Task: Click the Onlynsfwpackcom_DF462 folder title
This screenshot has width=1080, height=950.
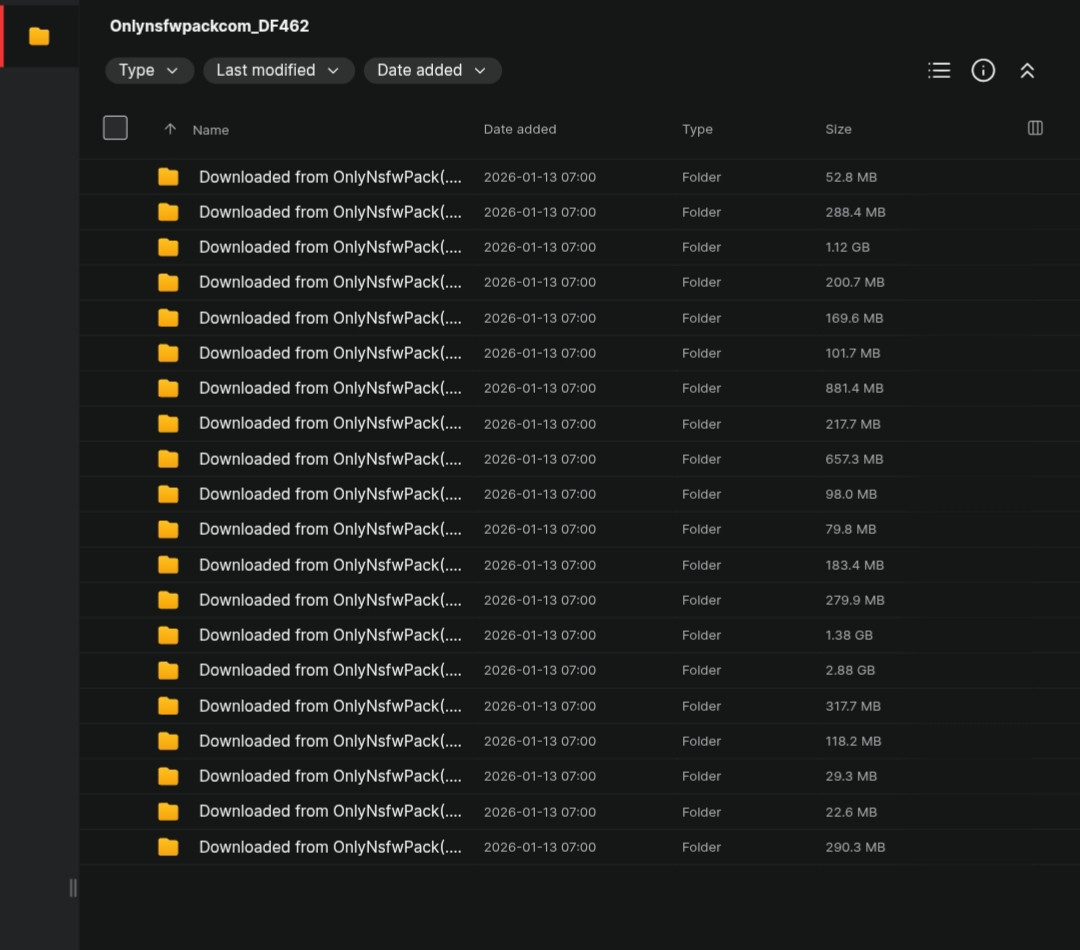Action: click(x=209, y=26)
